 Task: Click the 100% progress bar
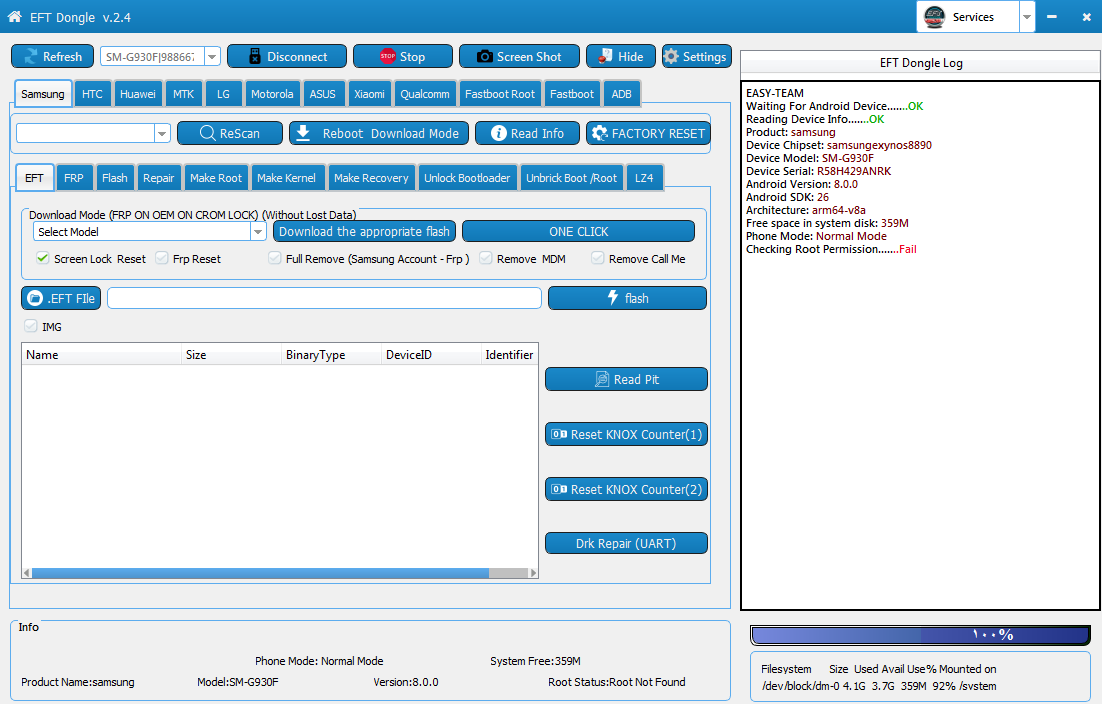(920, 634)
